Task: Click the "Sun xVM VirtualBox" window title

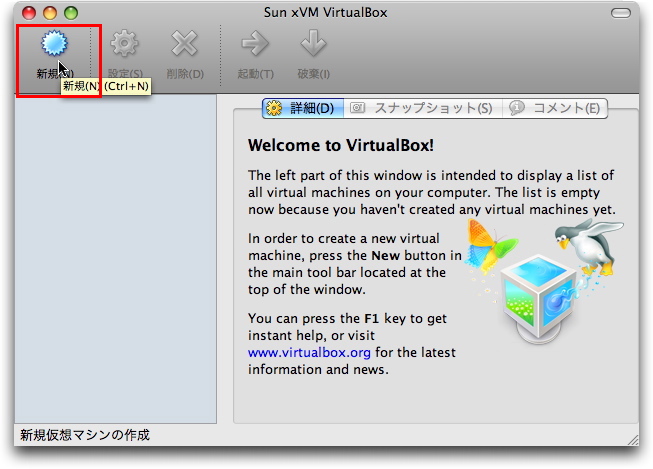Action: (325, 12)
